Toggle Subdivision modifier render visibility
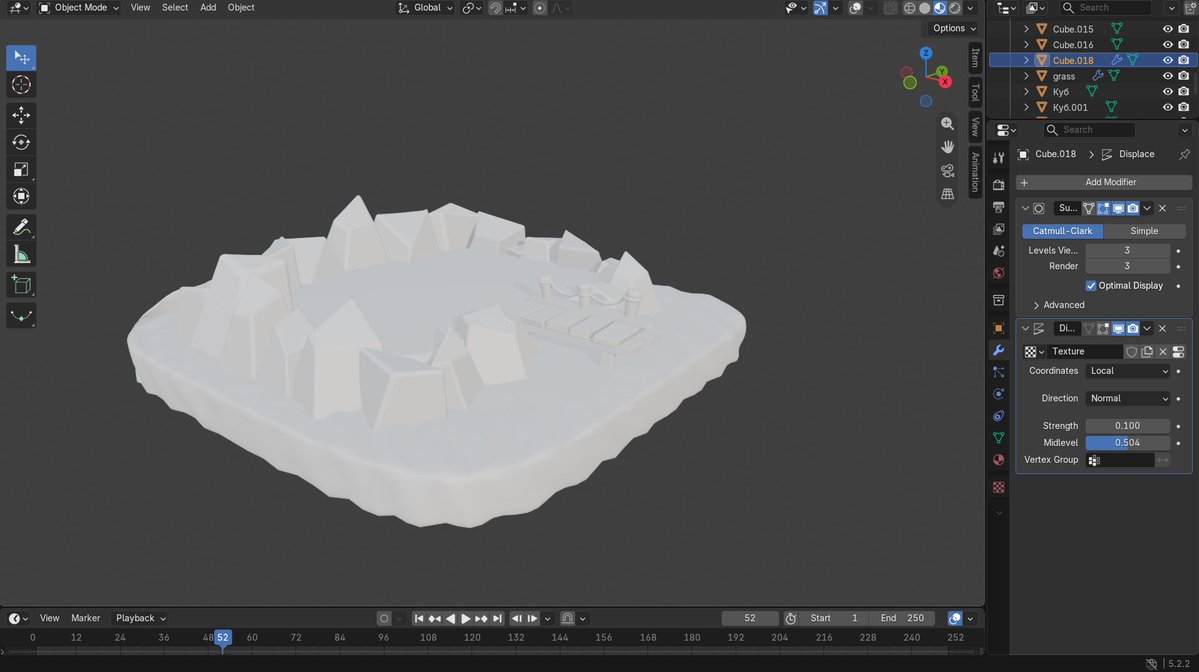Viewport: 1199px width, 672px height. 1132,208
